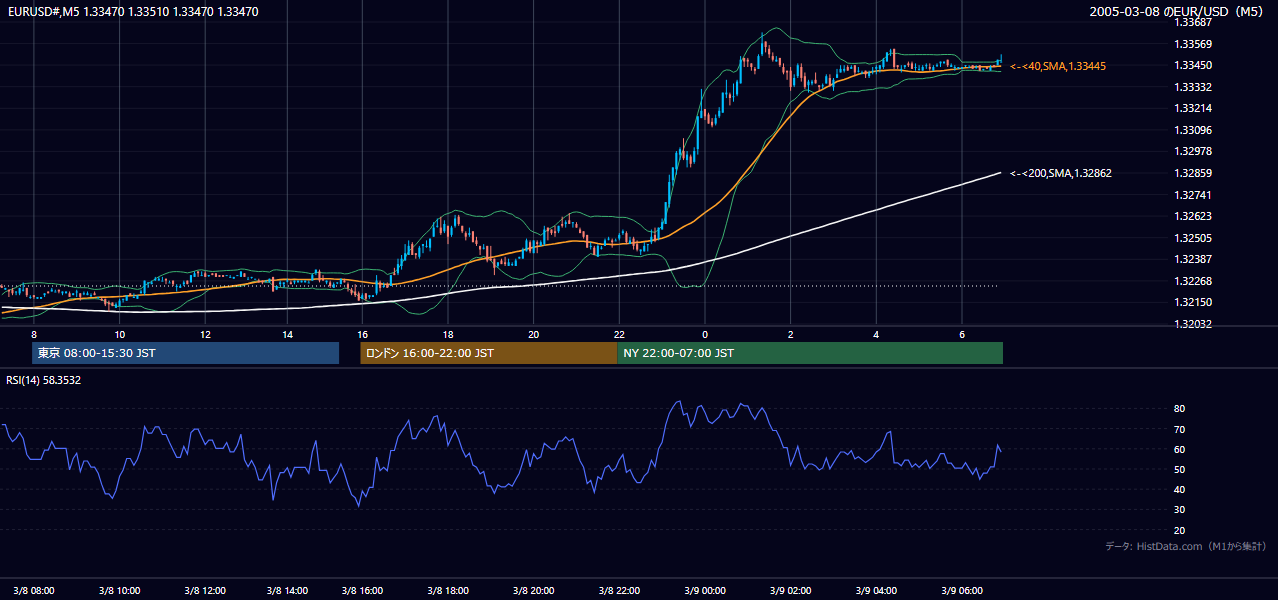Image resolution: width=1278 pixels, height=600 pixels.
Task: Click hour tick 8 under price chart
Action: click(34, 334)
